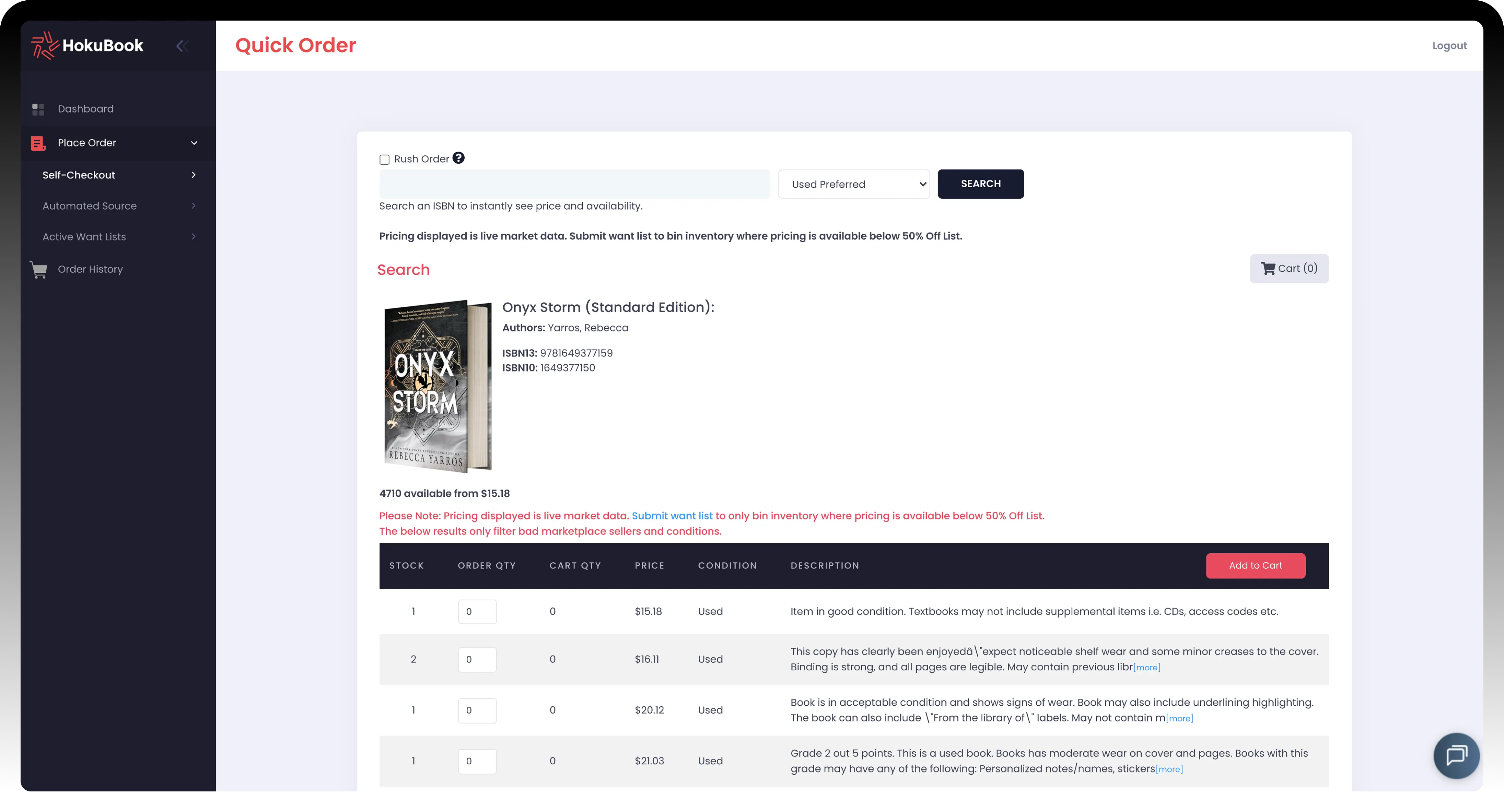The image size is (1504, 812).
Task: Collapse the Place Order menu chevron
Action: coord(195,143)
